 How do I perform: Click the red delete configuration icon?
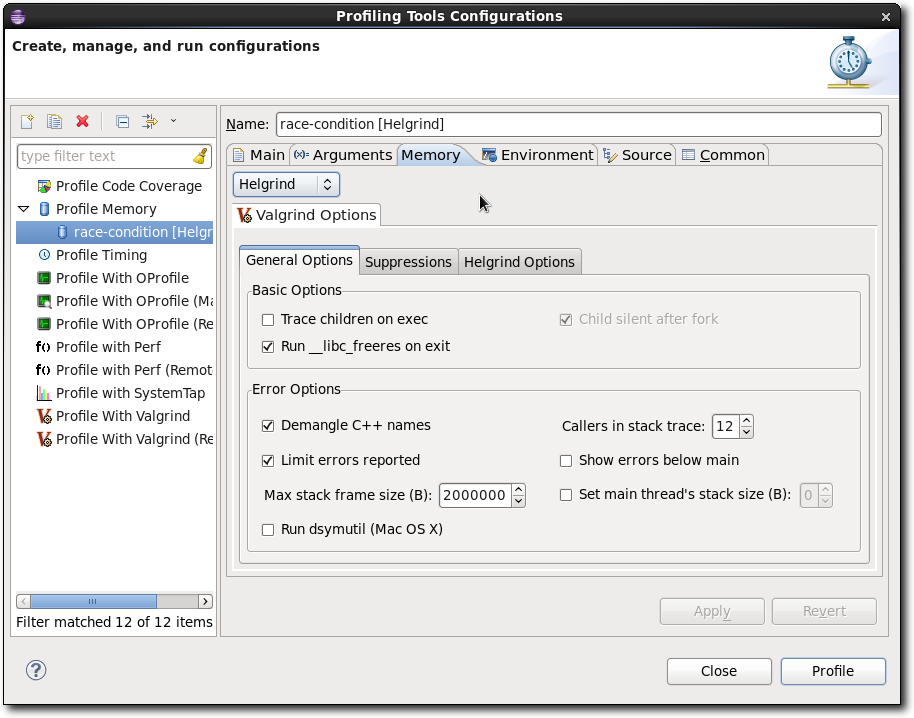82,121
